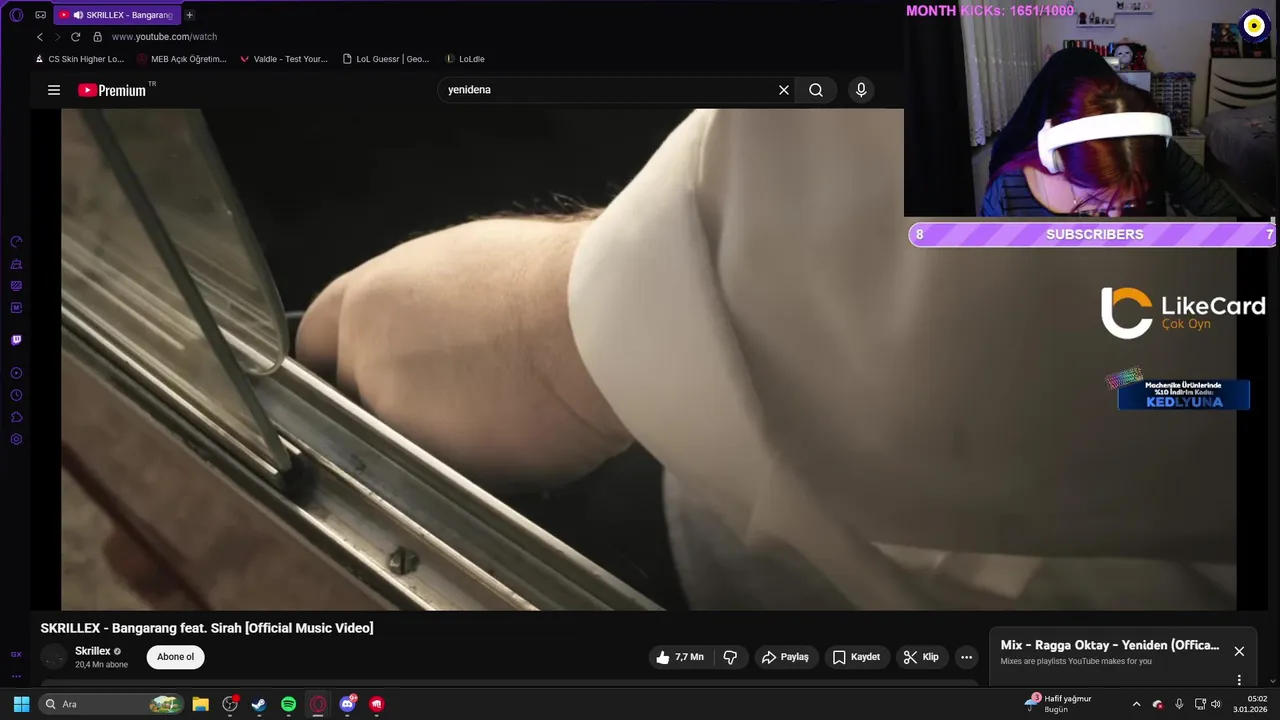Open the Hafif yağmur weather widget
Viewport: 1280px width, 720px height.
pyautogui.click(x=1060, y=704)
